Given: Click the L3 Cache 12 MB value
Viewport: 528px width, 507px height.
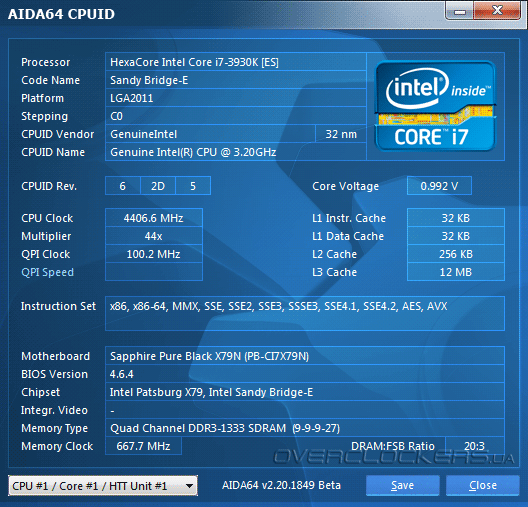Looking at the screenshot, I should click(456, 272).
